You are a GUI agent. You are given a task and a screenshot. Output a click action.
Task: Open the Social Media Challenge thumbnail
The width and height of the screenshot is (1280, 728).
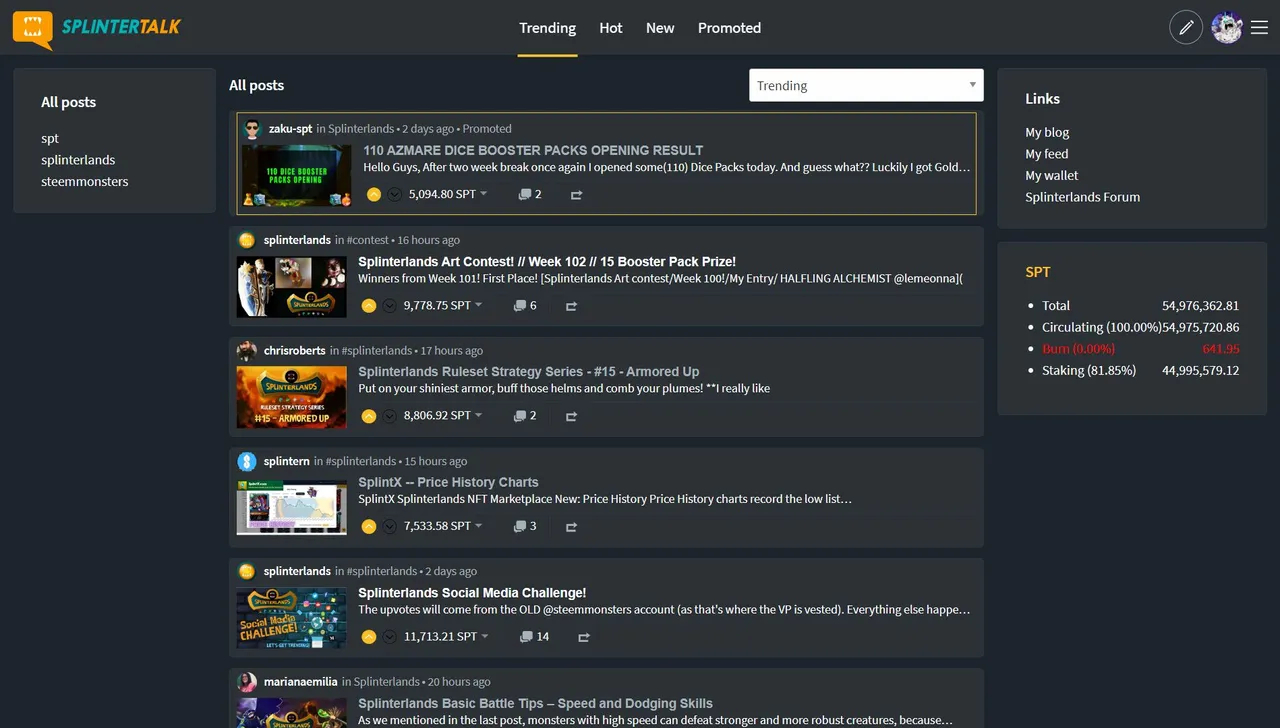click(x=292, y=619)
